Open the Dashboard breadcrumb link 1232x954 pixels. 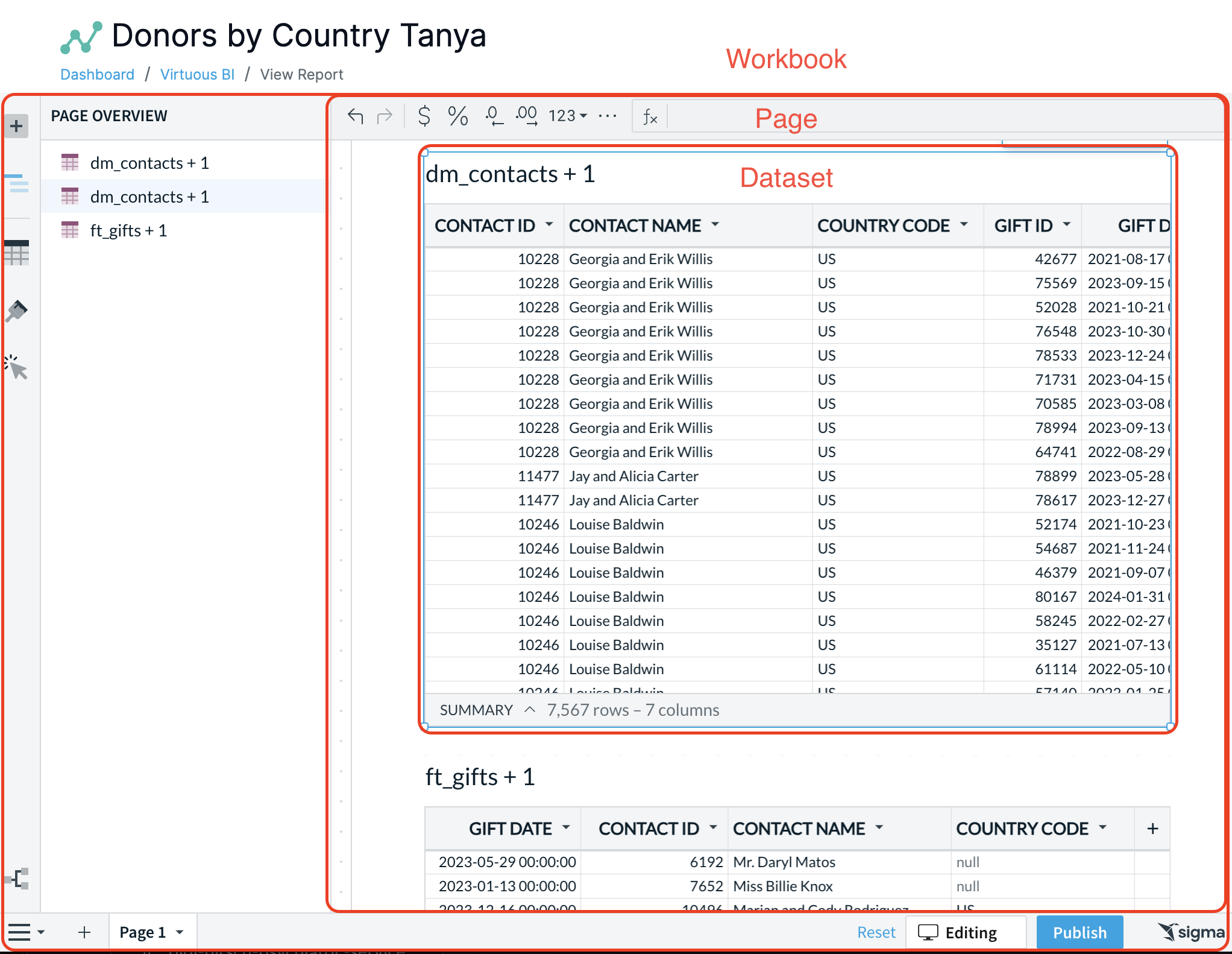[97, 74]
